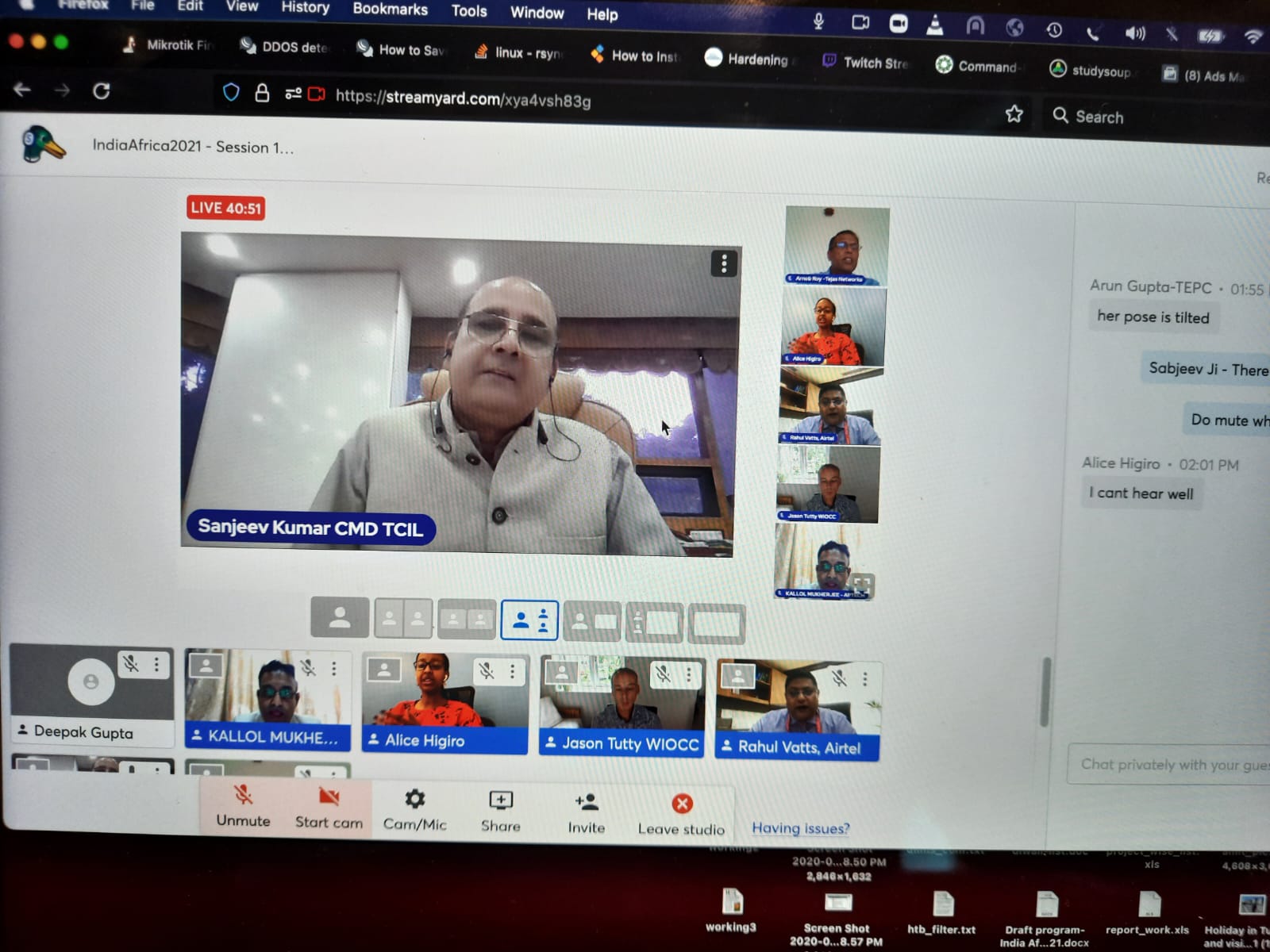Click the Share screen icon
This screenshot has height=952, width=1270.
click(x=501, y=800)
